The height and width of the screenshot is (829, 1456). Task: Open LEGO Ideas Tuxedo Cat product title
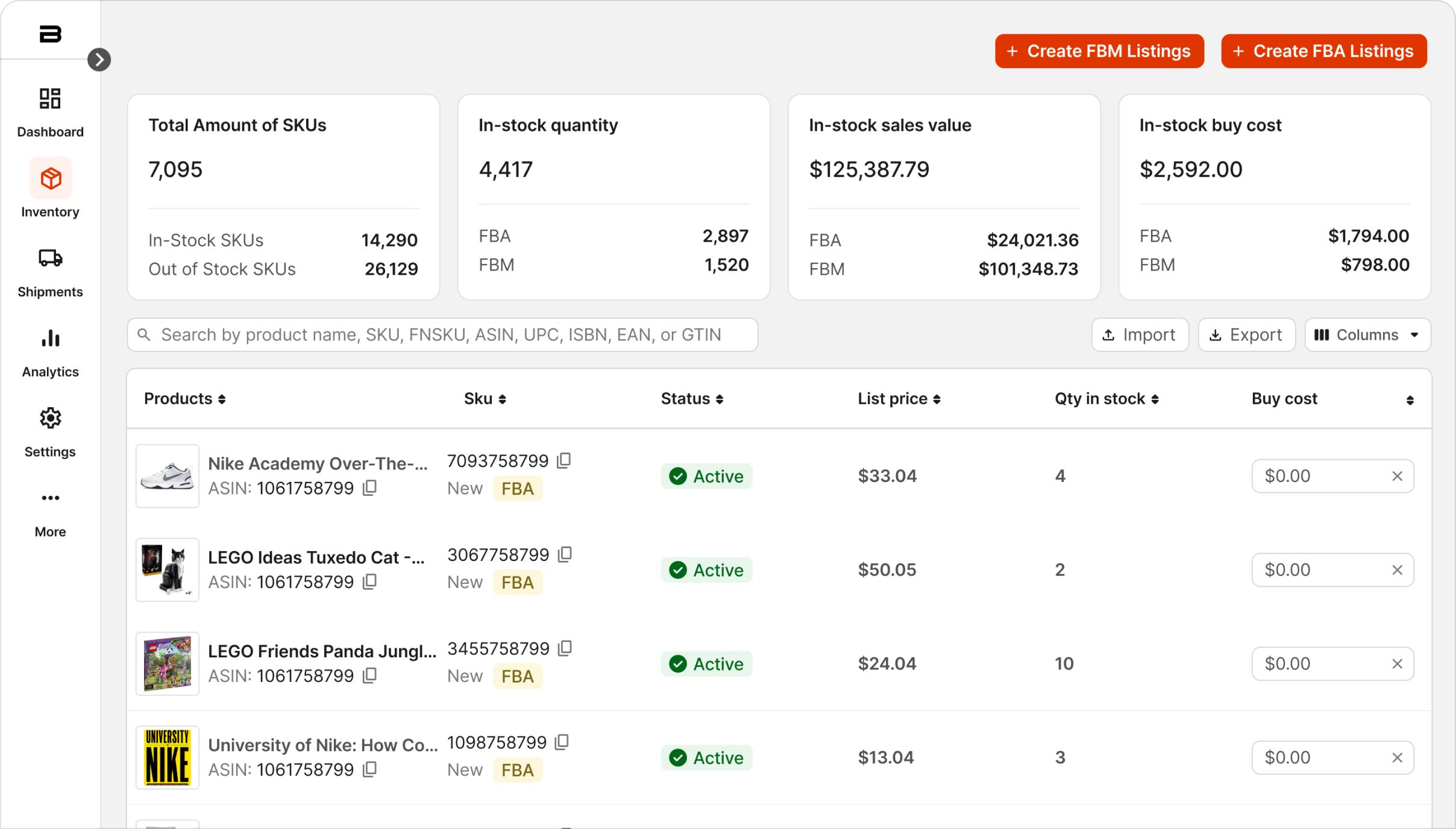click(316, 557)
